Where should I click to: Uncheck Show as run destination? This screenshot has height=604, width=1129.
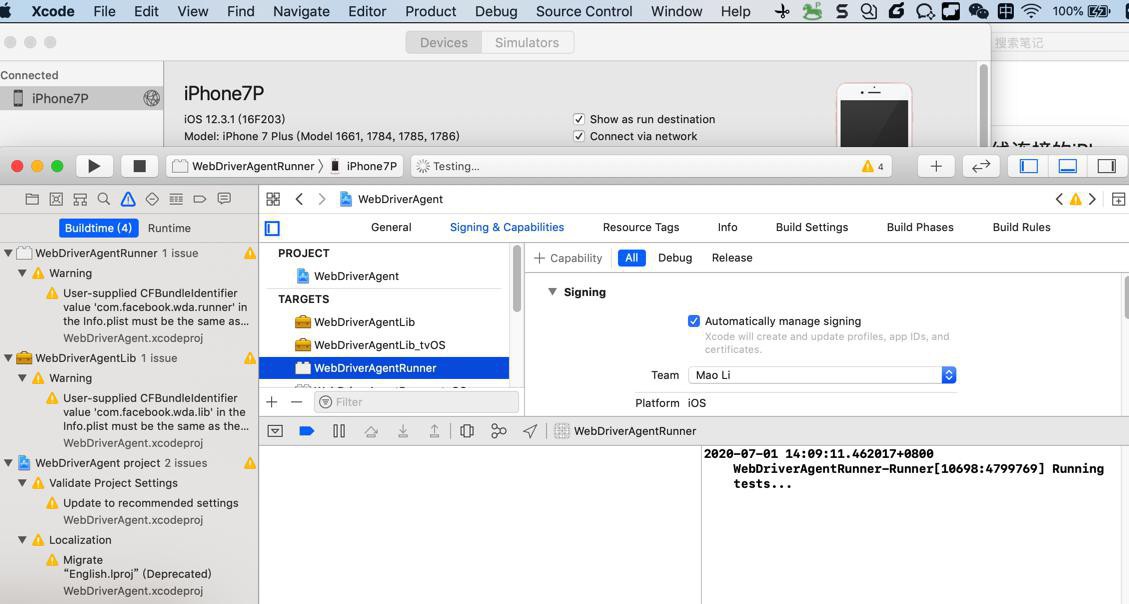pyautogui.click(x=578, y=120)
